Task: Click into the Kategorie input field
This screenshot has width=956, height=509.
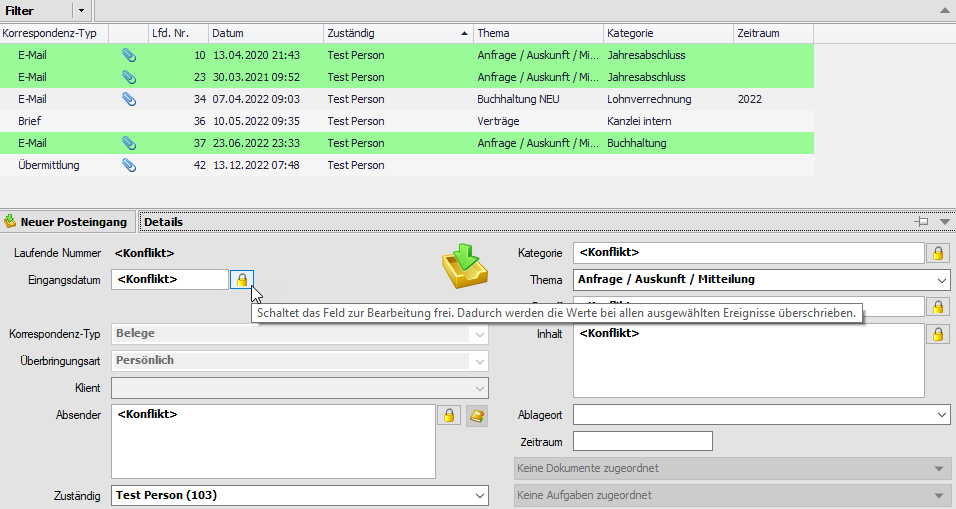Action: 749,253
